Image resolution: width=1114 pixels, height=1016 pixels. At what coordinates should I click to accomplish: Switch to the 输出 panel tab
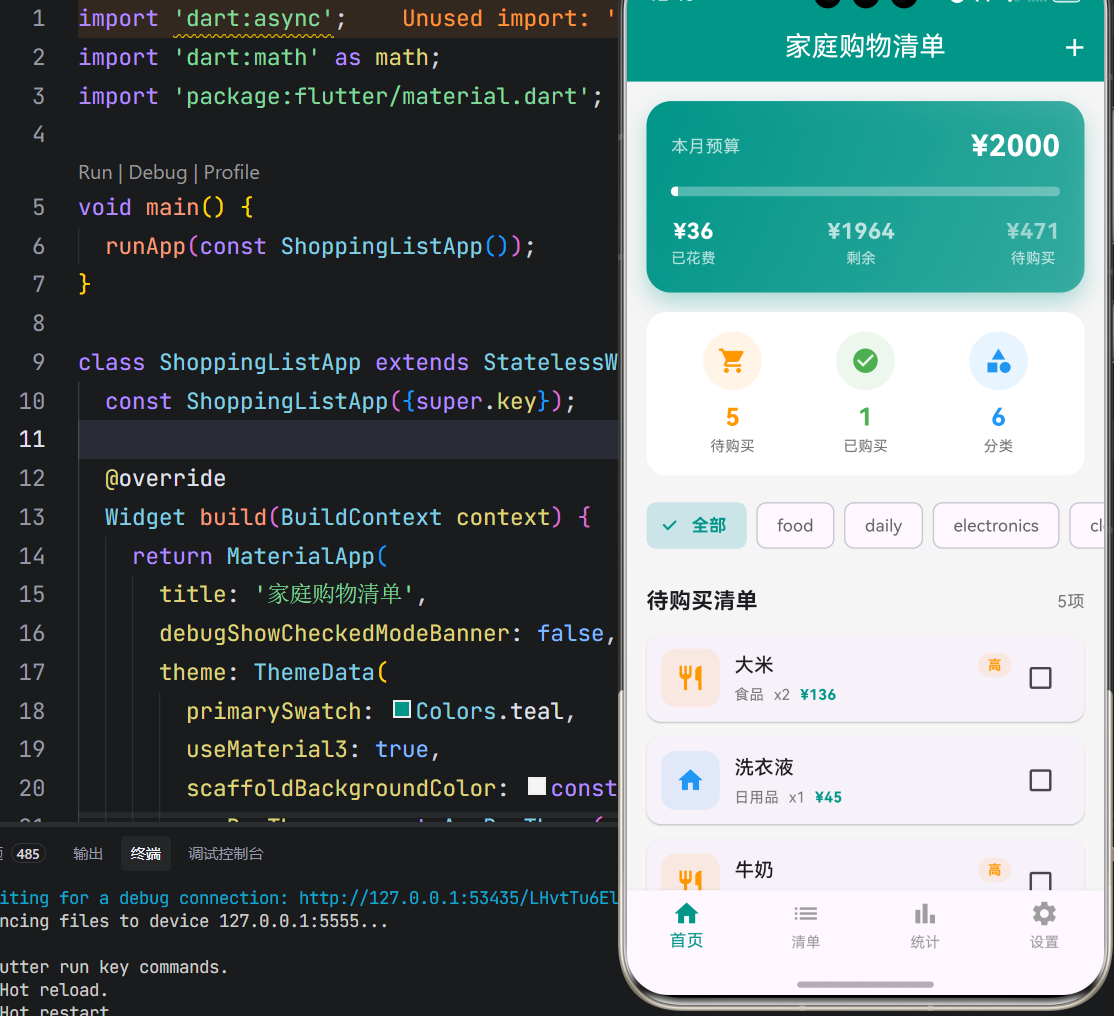click(88, 853)
